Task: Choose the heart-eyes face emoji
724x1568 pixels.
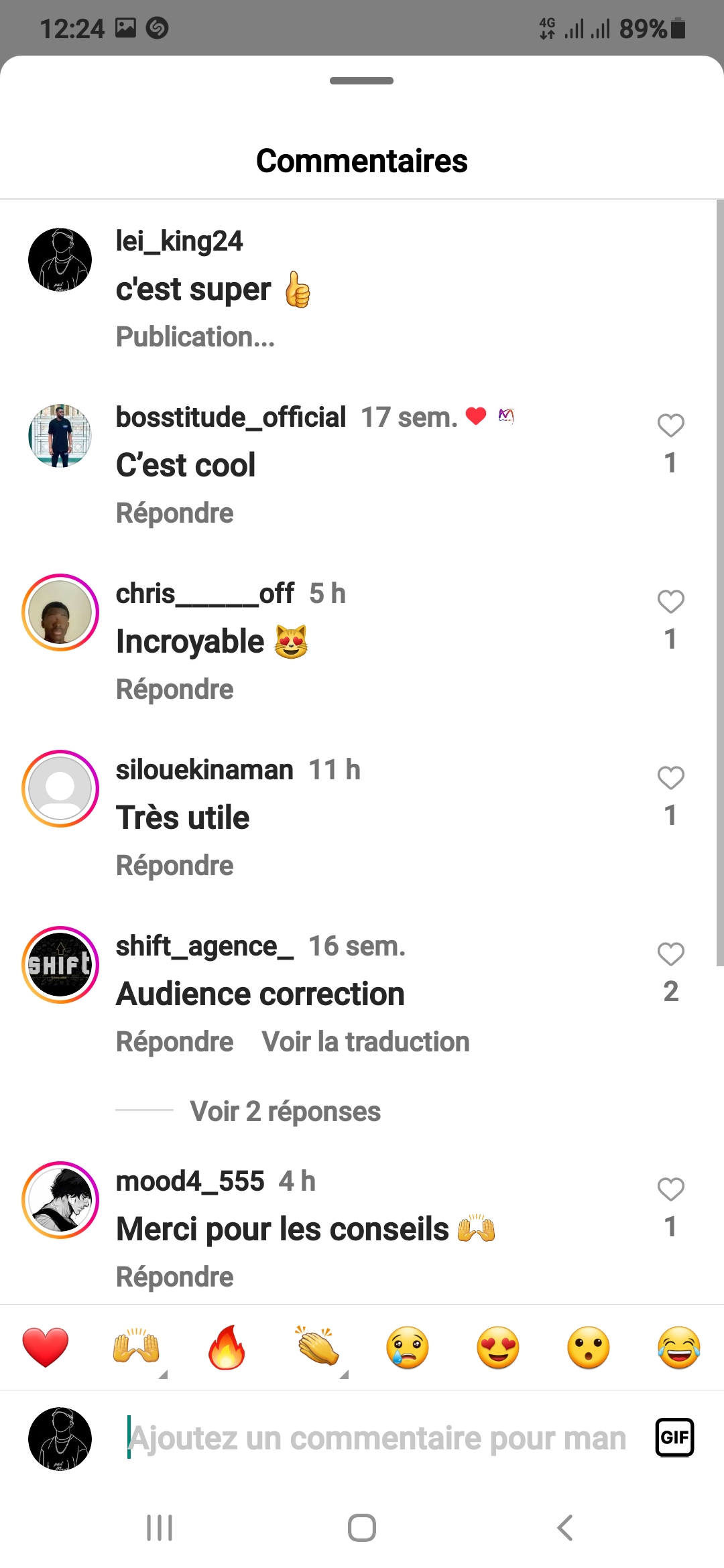Action: (498, 1347)
